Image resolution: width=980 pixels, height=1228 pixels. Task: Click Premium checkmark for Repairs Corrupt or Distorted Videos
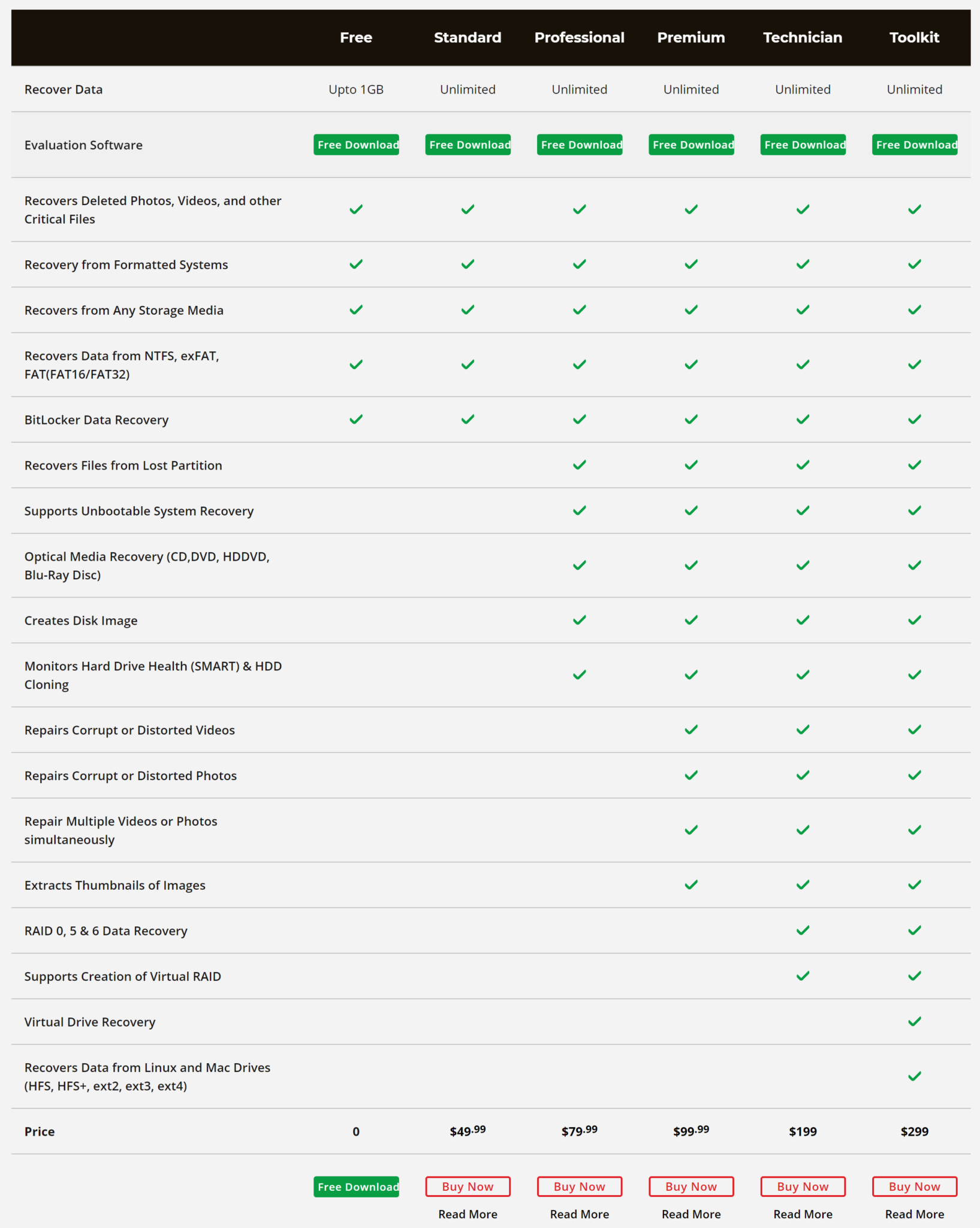click(x=691, y=730)
